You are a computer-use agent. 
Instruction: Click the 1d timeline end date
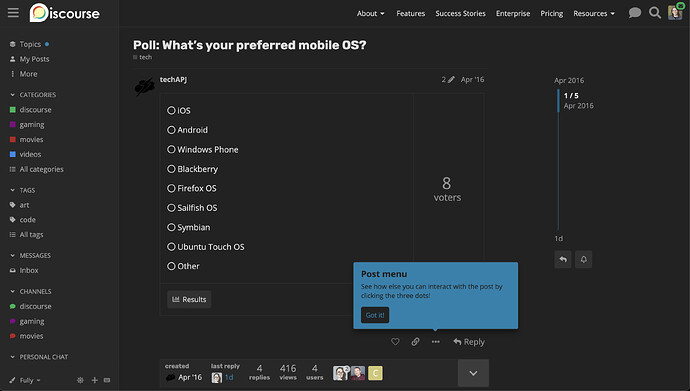[x=558, y=238]
